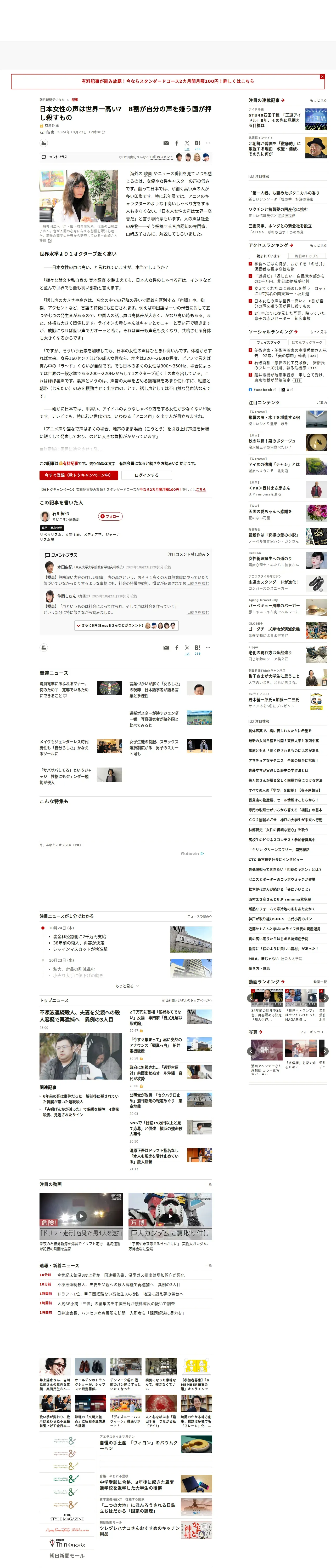Click 一覧 next to 速報・新着ニュース
Screen dimensions: 336x1568
(x=209, y=1265)
